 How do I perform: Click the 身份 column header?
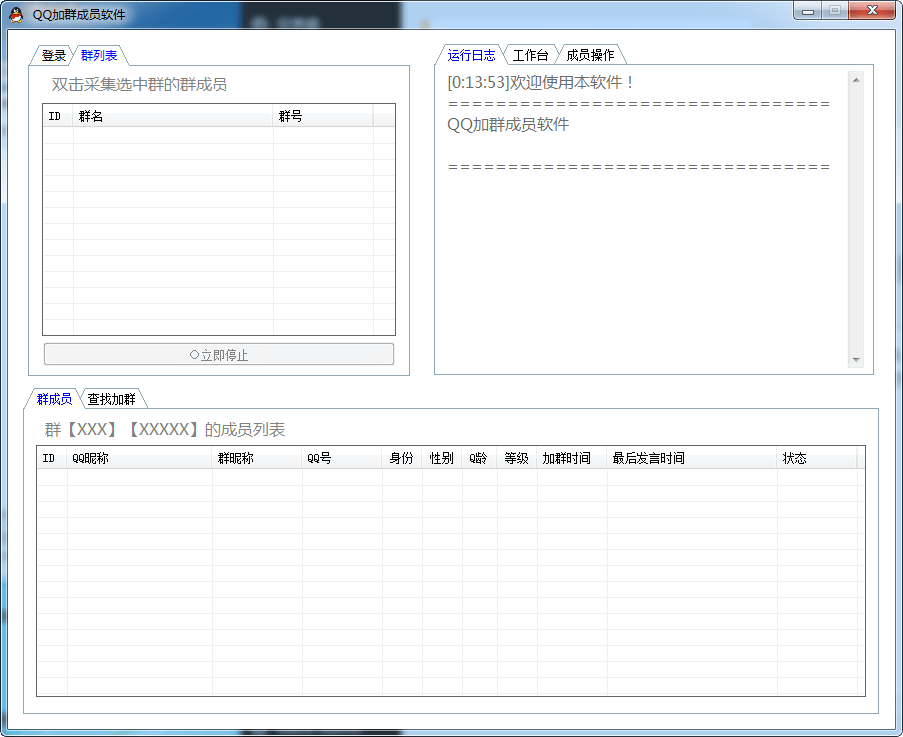pos(402,458)
